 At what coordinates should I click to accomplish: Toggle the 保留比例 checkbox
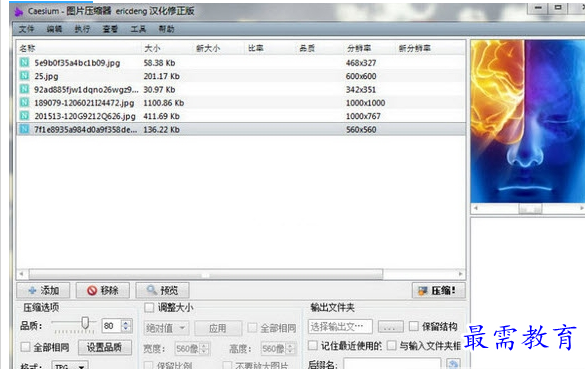pyautogui.click(x=148, y=365)
